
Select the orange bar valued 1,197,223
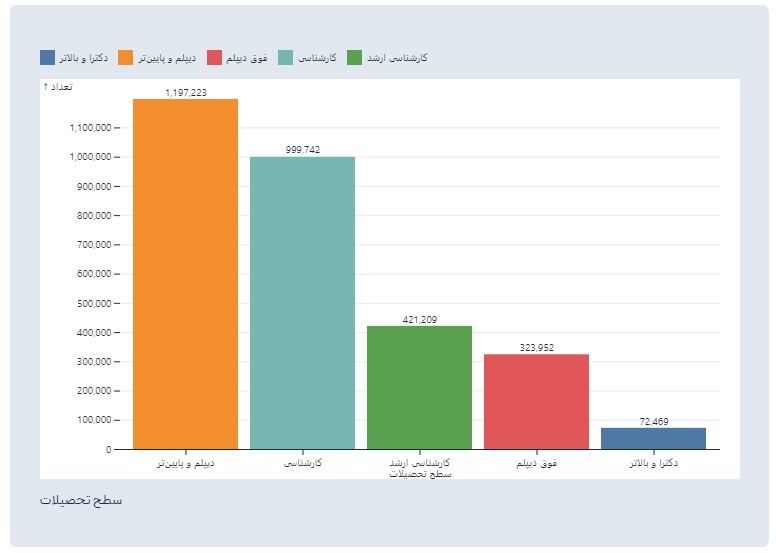(186, 274)
